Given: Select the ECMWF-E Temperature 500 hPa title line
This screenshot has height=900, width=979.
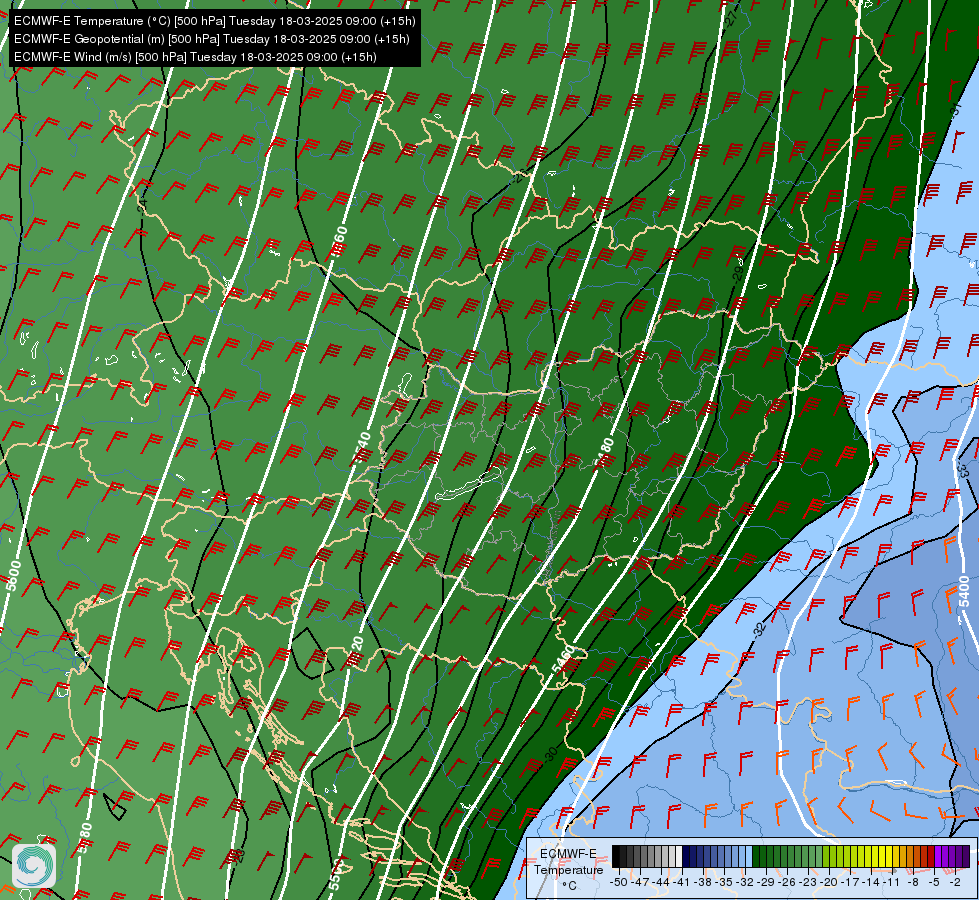Looking at the screenshot, I should [214, 21].
